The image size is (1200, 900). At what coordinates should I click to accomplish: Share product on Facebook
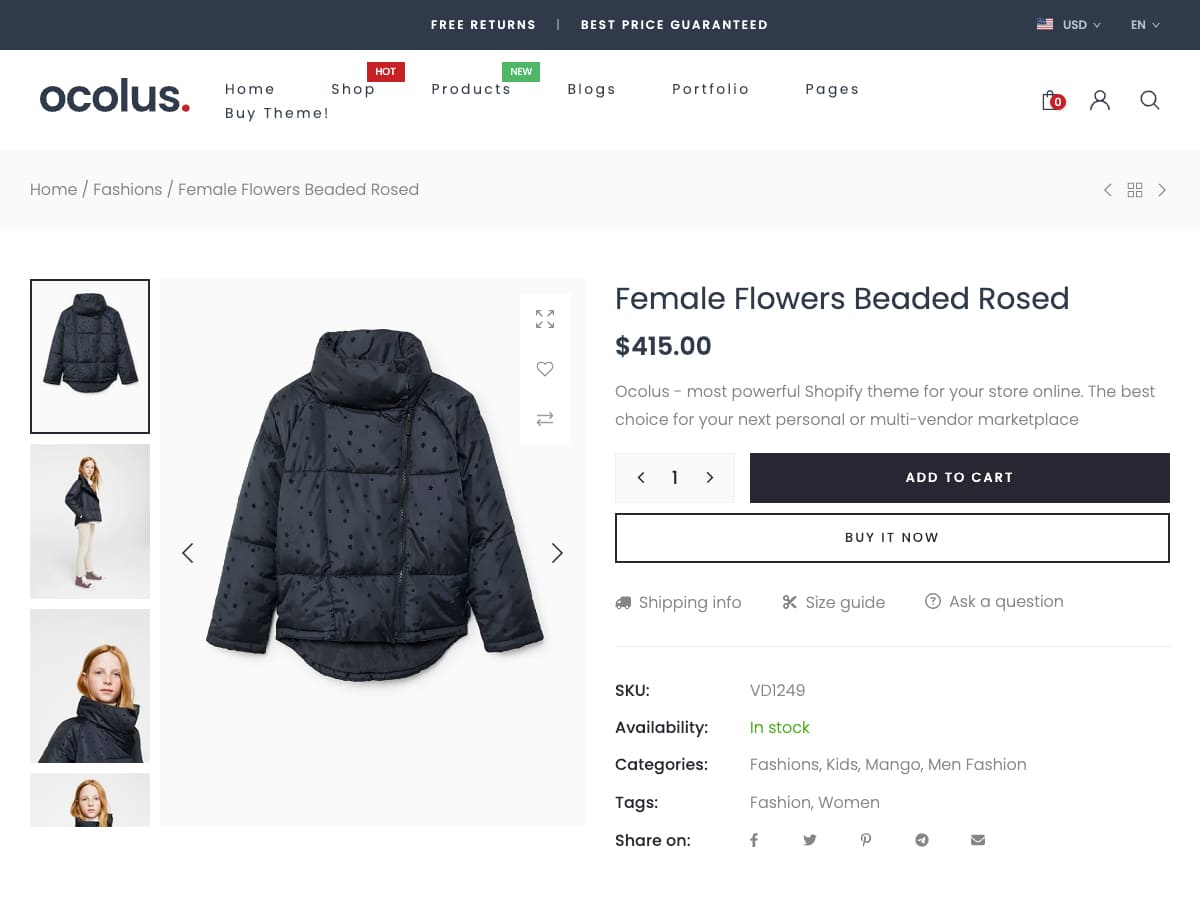(754, 840)
